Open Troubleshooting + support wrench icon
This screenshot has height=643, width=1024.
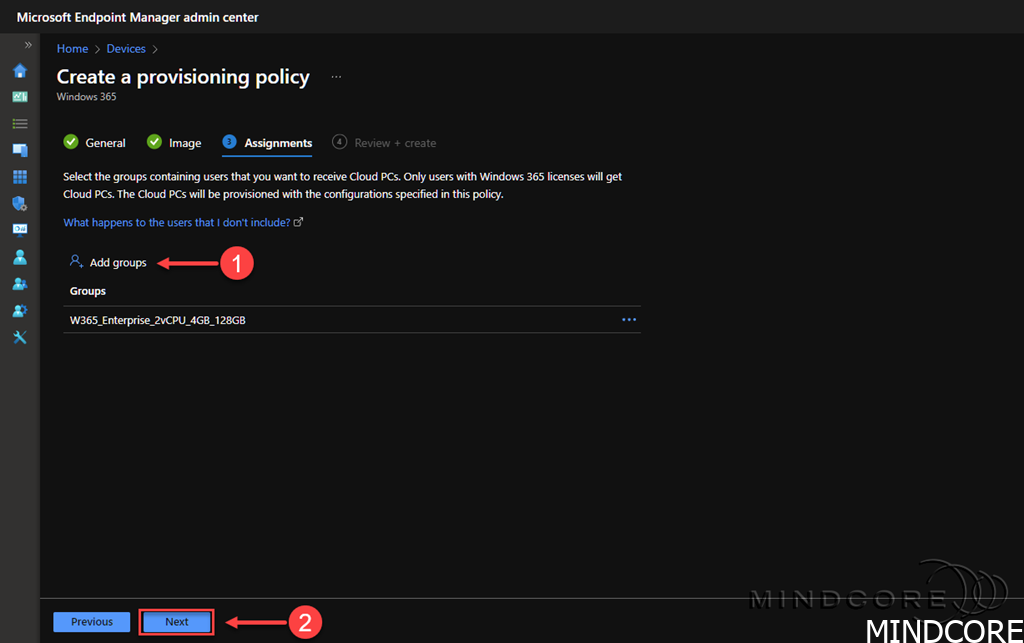point(19,337)
